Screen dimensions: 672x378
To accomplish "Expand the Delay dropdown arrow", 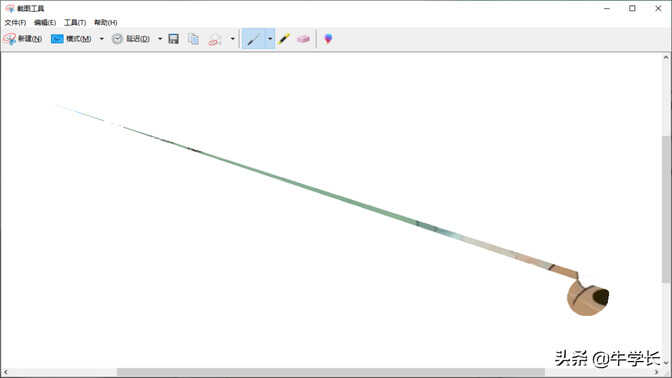I will pos(160,39).
